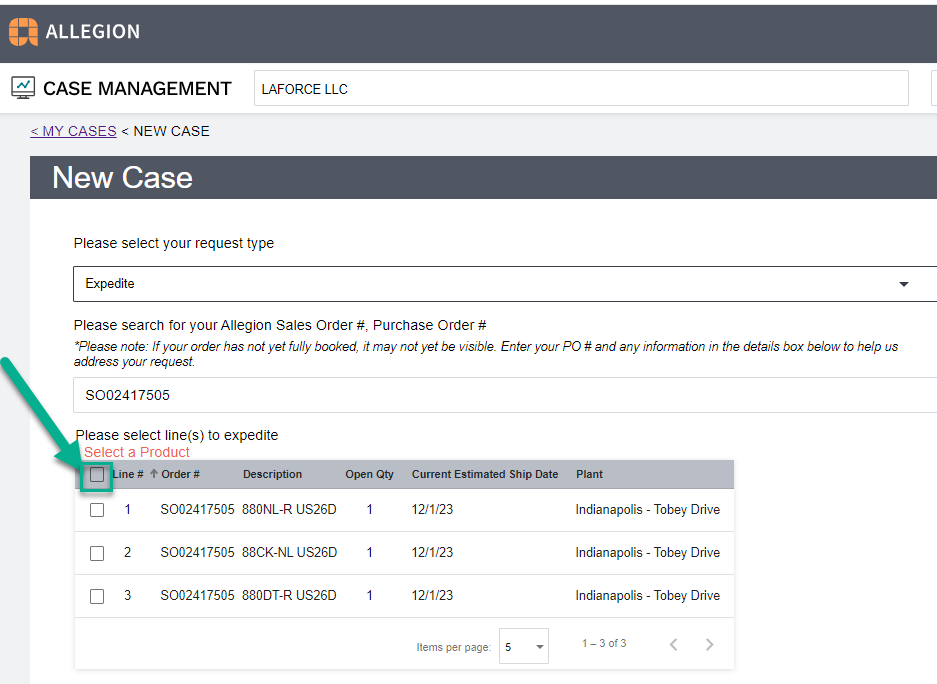This screenshot has height=684, width=937.
Task: Go back via the MY CASES link
Action: pos(73,131)
